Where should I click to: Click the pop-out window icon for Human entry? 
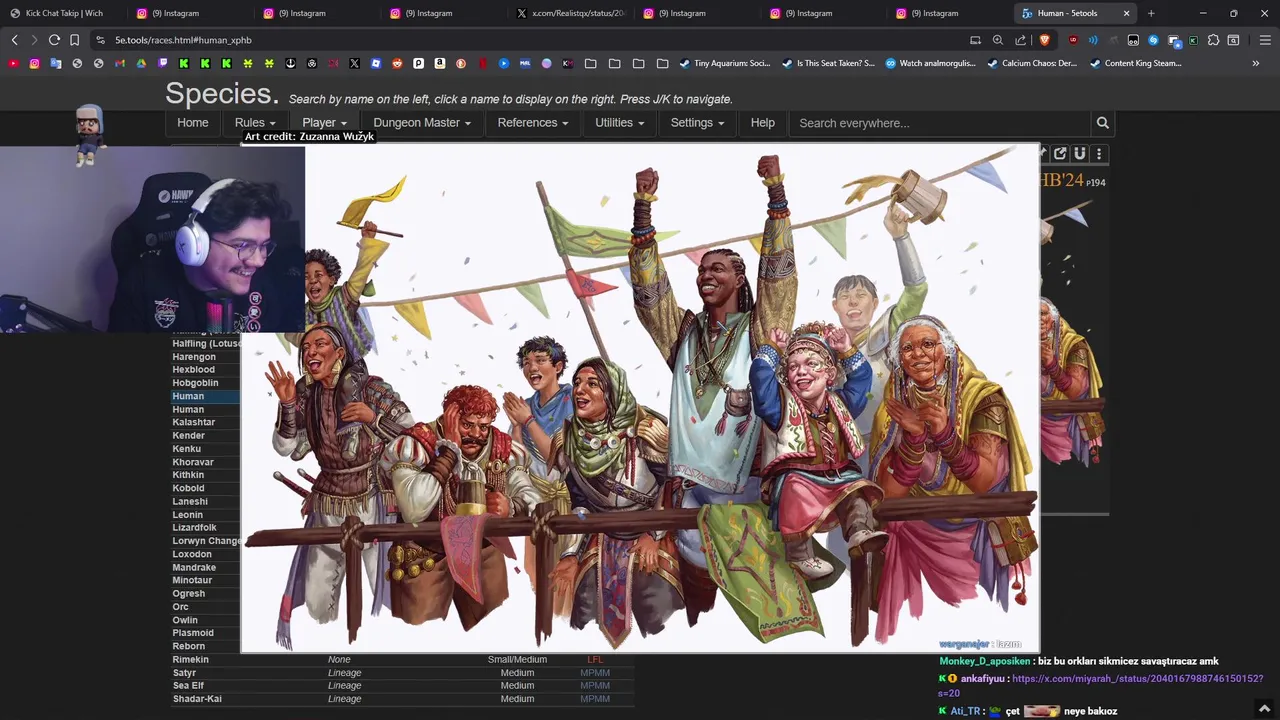click(x=1060, y=153)
